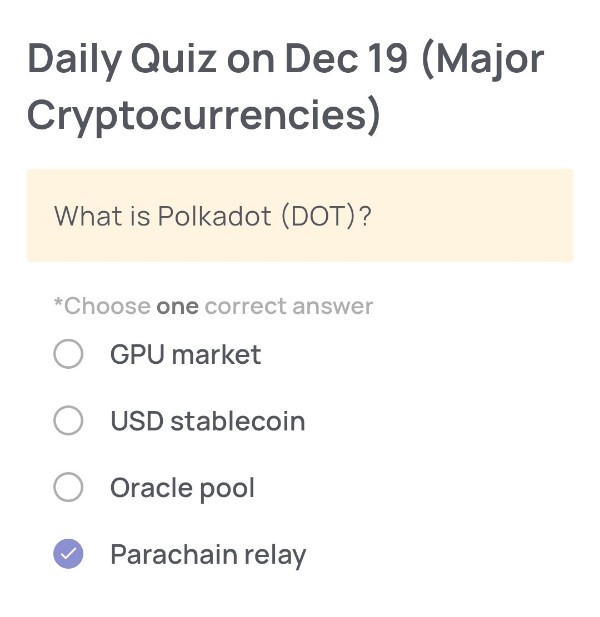This screenshot has height=617, width=600.
Task: Click the checked Parachain relay checkmark icon
Action: (68, 554)
